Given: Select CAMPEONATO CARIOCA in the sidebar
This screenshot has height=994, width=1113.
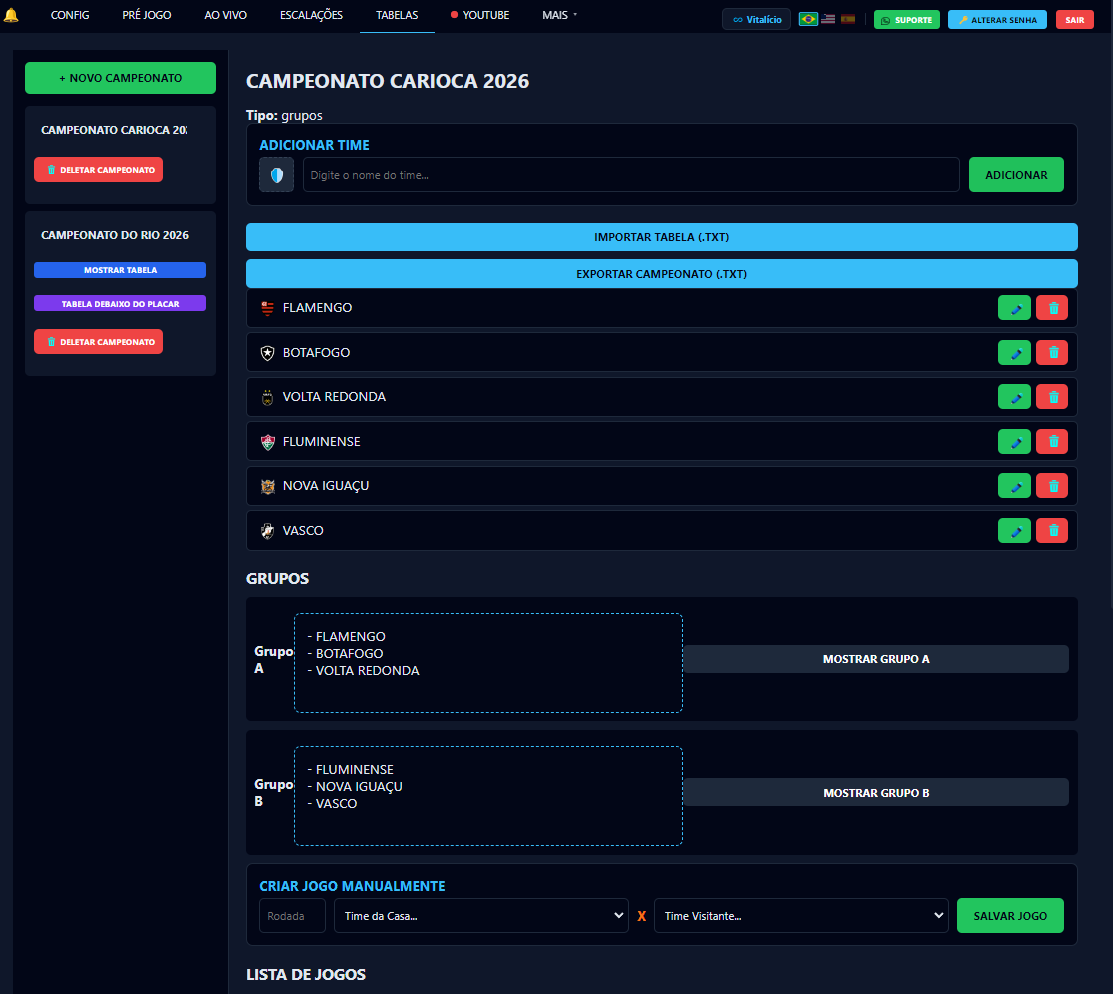Looking at the screenshot, I should coord(114,130).
